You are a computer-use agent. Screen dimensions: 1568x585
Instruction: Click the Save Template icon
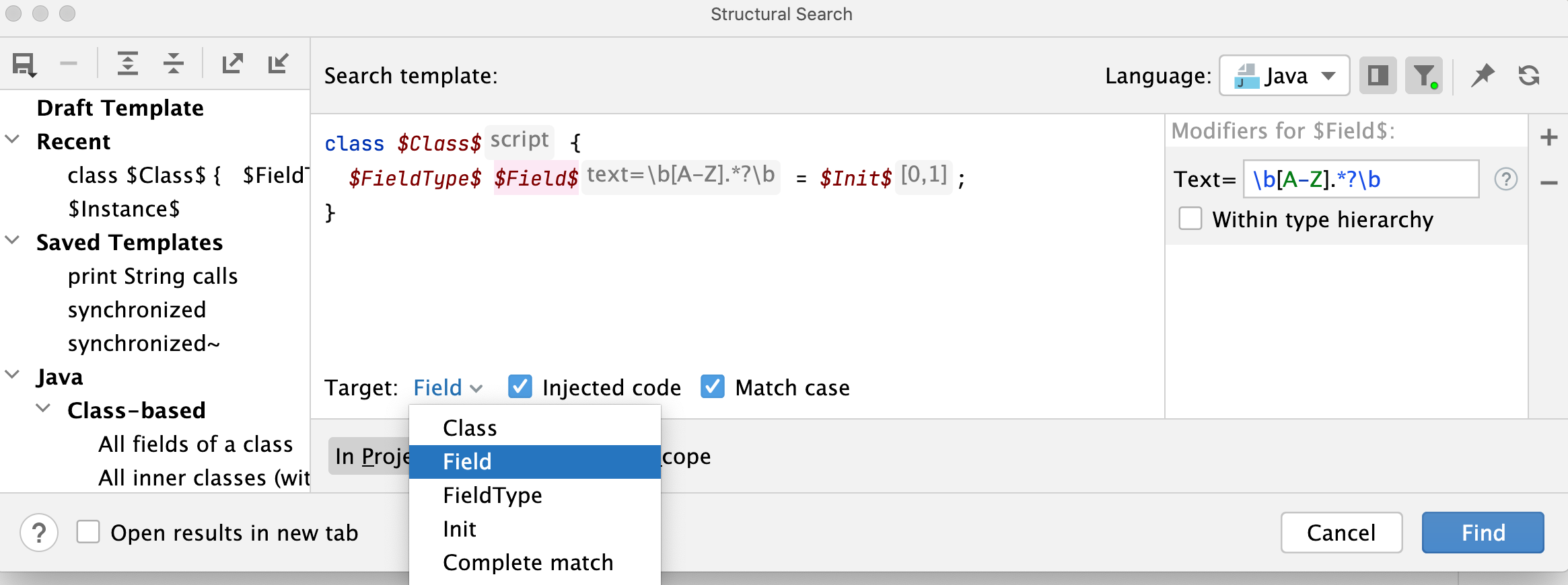pyautogui.click(x=24, y=65)
